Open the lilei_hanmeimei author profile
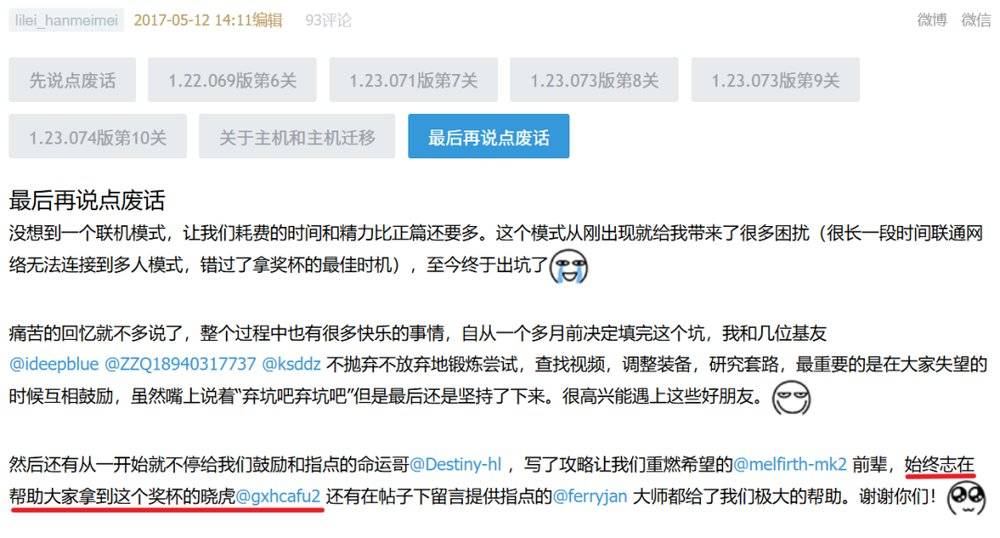The height and width of the screenshot is (538, 1000). [66, 20]
